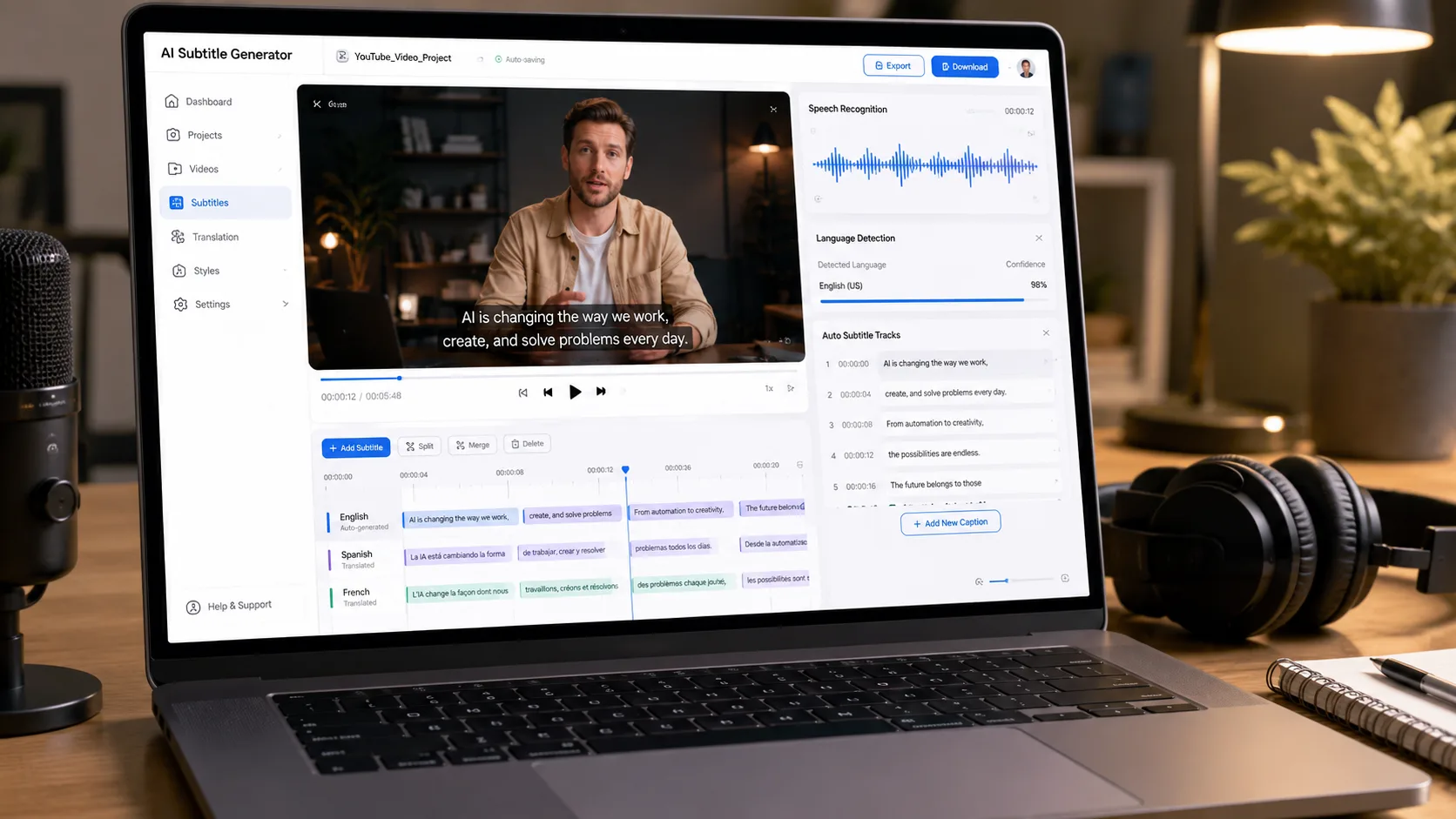Image resolution: width=1456 pixels, height=819 pixels.
Task: Click the Add Subtitle button
Action: (x=356, y=447)
